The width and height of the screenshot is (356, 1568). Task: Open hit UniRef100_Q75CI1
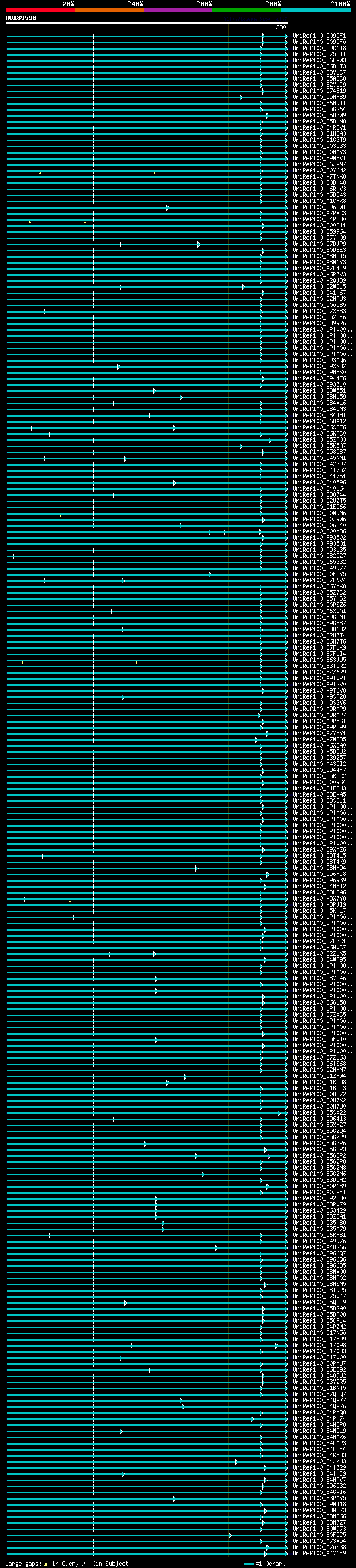point(319,54)
